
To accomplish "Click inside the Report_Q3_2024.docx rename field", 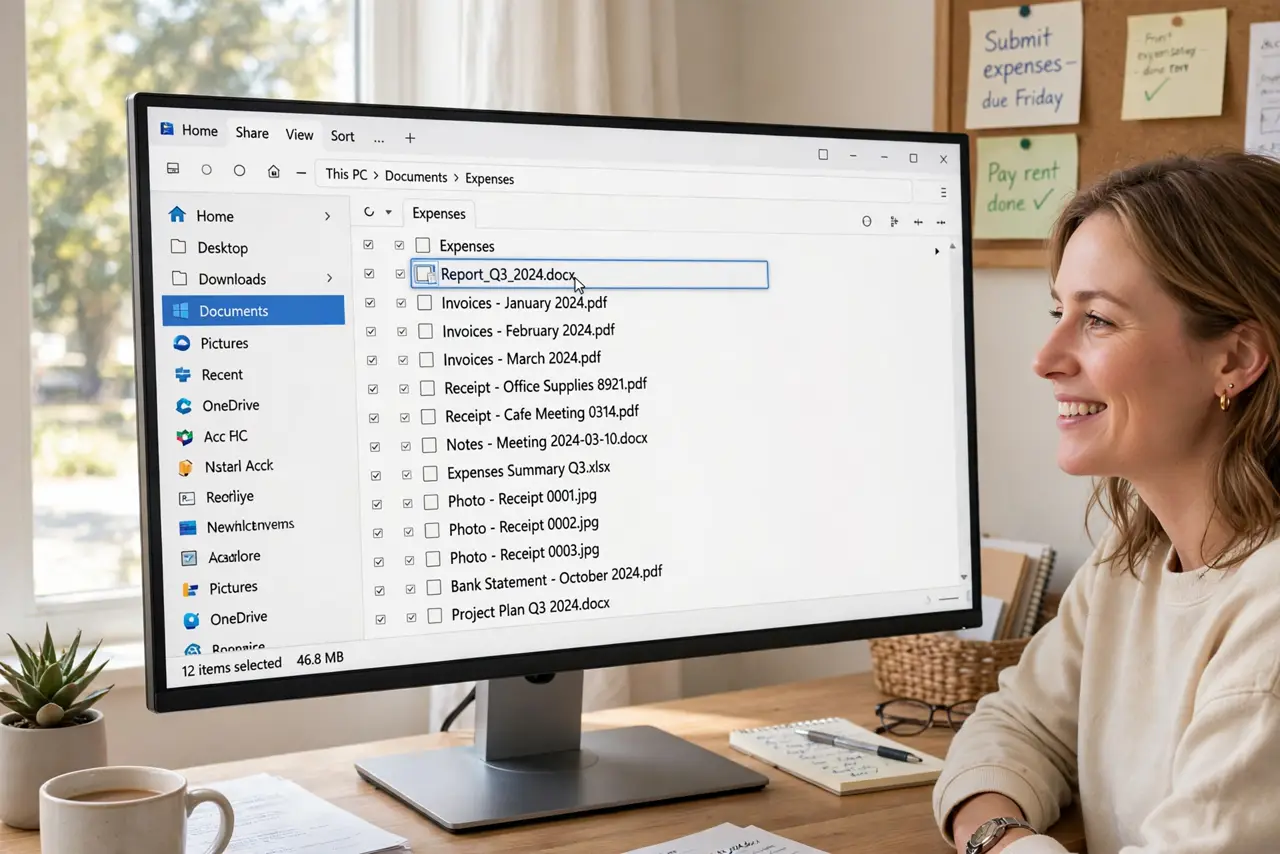I will pos(589,275).
